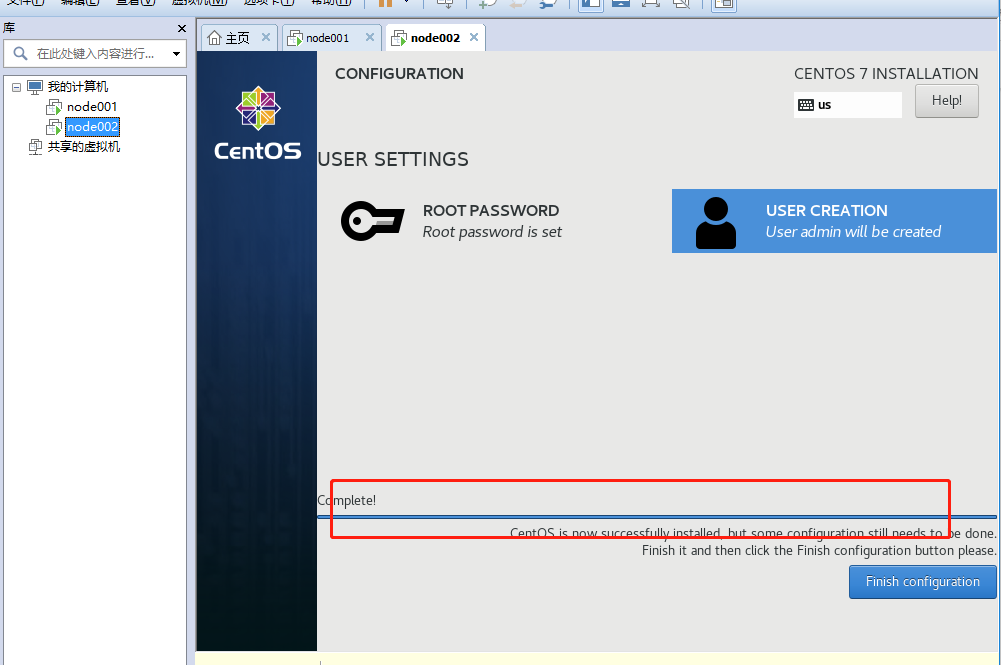Click the installation progress bar under Complete!
This screenshot has width=1001, height=665.
[656, 517]
